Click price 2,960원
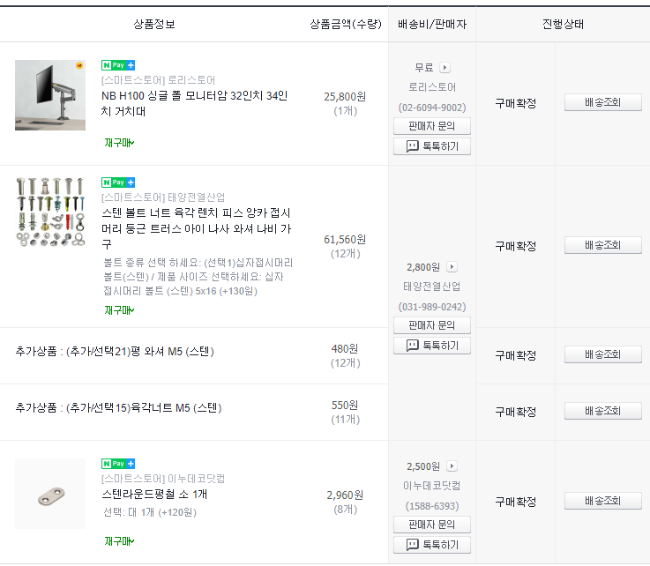Viewport: 650px width, 566px height. (x=344, y=495)
